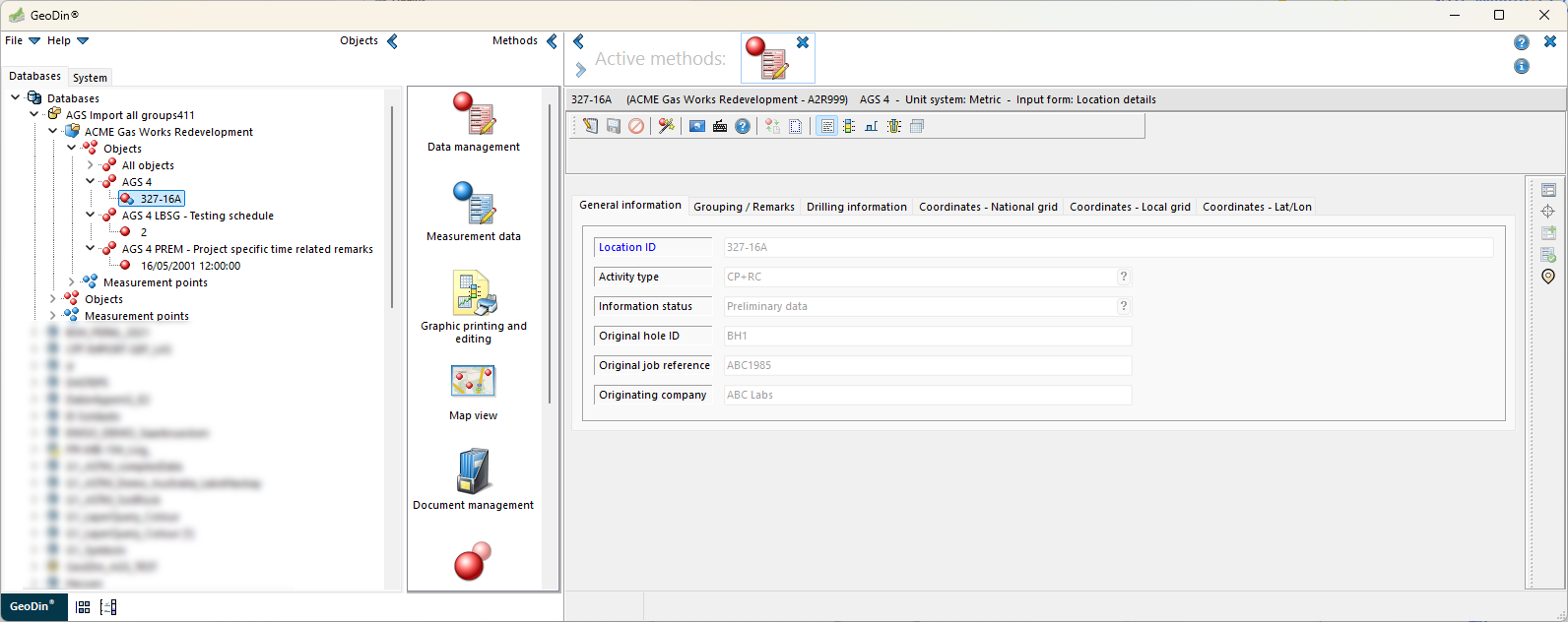The height and width of the screenshot is (622, 1568).
Task: Switch to the System tab
Action: (90, 78)
